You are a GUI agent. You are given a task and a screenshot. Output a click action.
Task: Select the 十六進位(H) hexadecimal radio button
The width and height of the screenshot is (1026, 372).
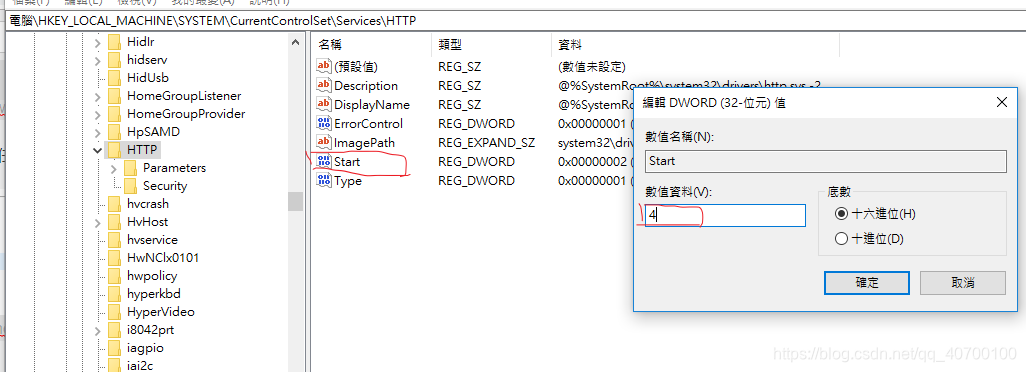pos(841,214)
